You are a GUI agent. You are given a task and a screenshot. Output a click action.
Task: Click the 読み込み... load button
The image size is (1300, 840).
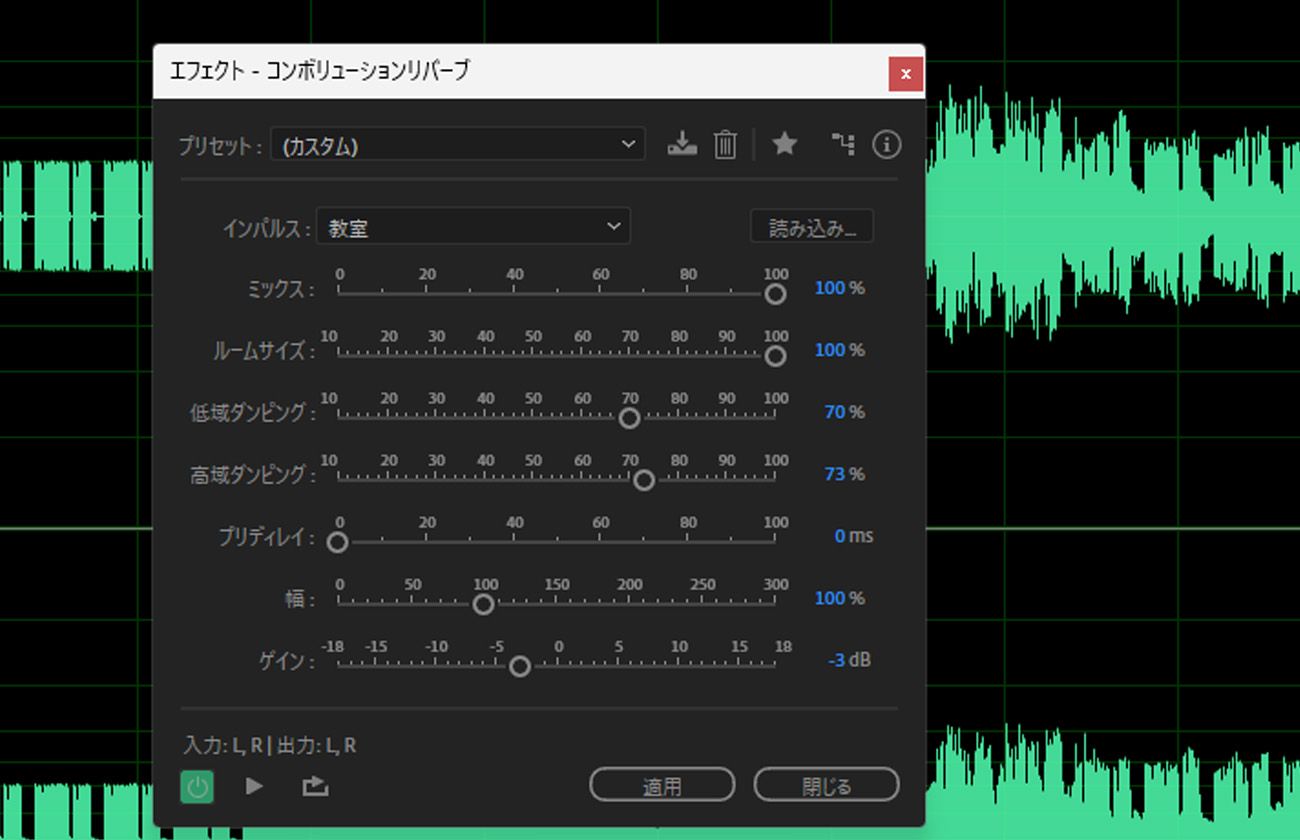[x=812, y=227]
